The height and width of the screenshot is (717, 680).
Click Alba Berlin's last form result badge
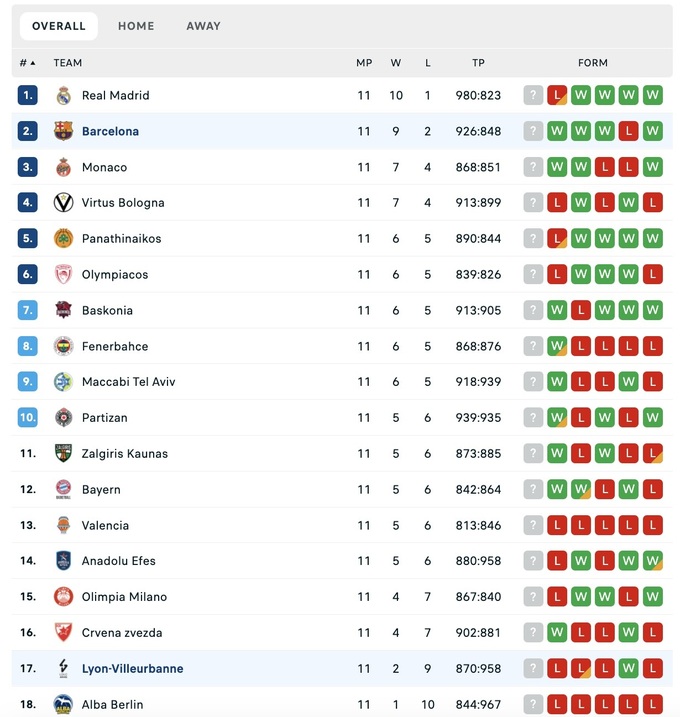click(x=653, y=704)
